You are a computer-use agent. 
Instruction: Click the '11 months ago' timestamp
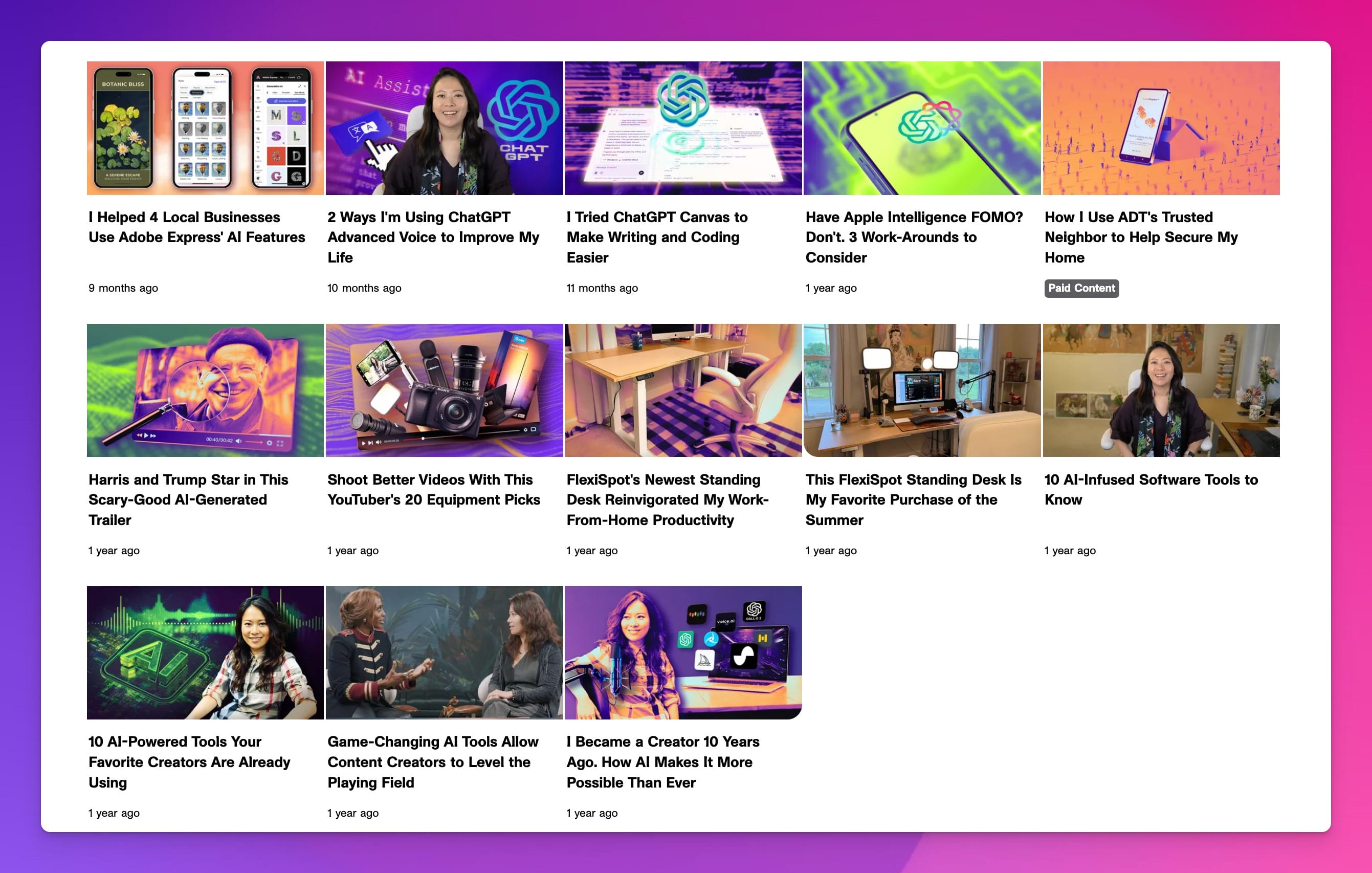coord(602,288)
